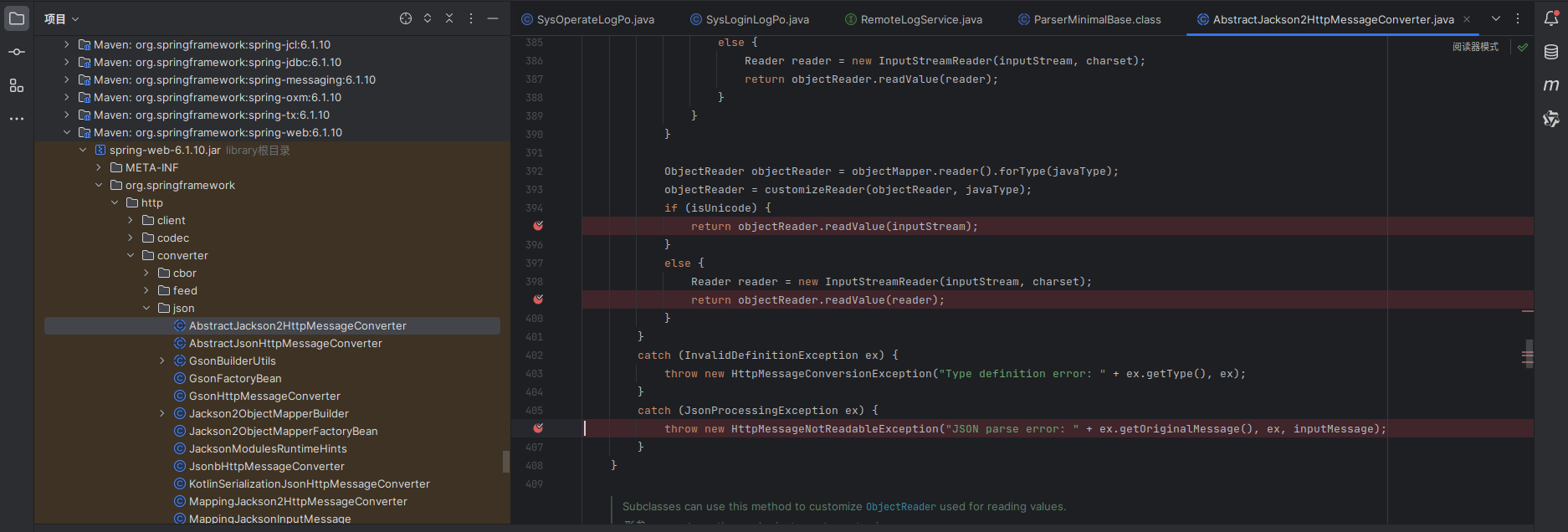The height and width of the screenshot is (532, 1568).
Task: Select KotlinSerializationJsonHttpMessageConverter in tree
Action: click(272, 483)
